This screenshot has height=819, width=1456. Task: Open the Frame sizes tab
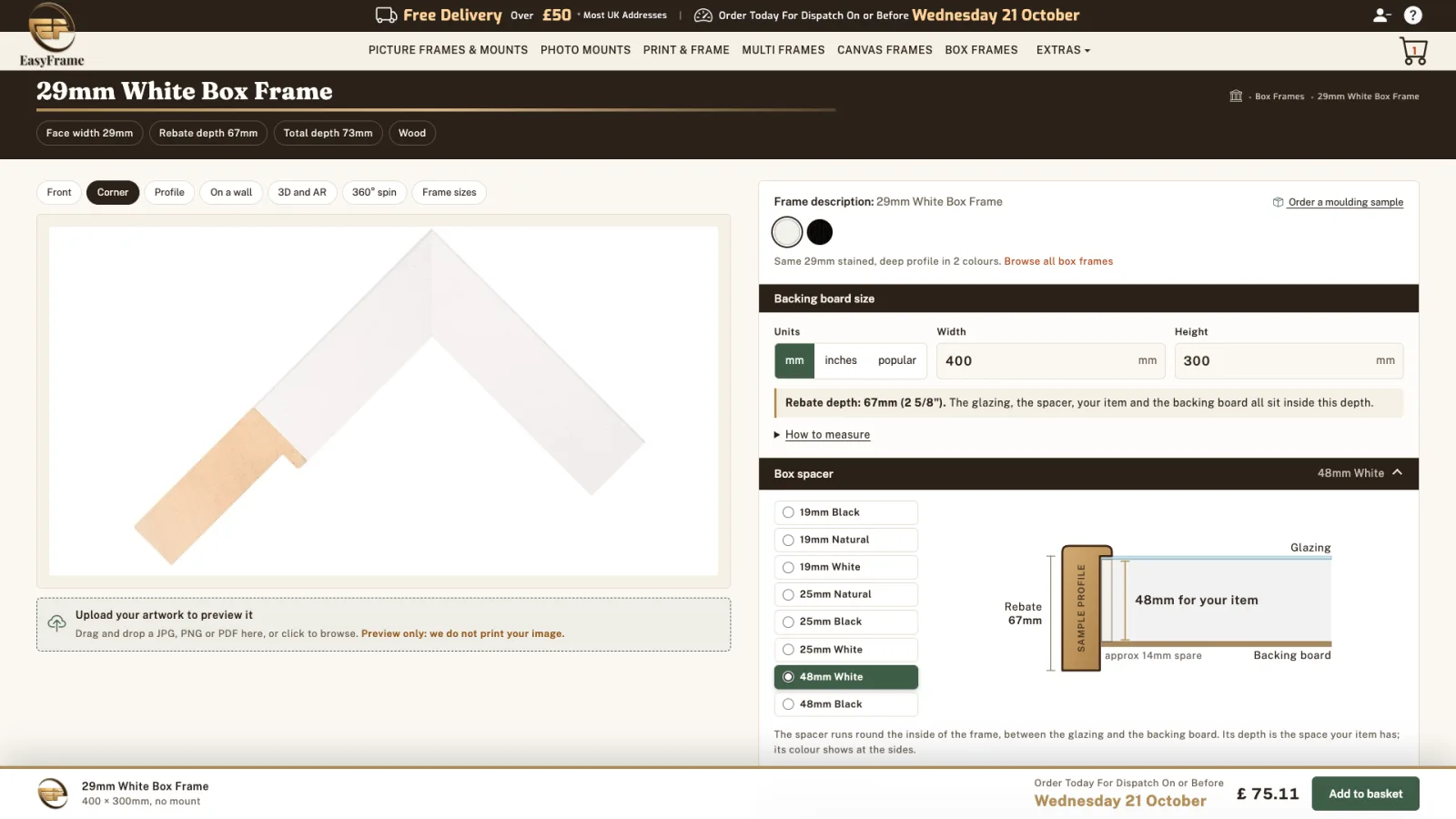450,192
